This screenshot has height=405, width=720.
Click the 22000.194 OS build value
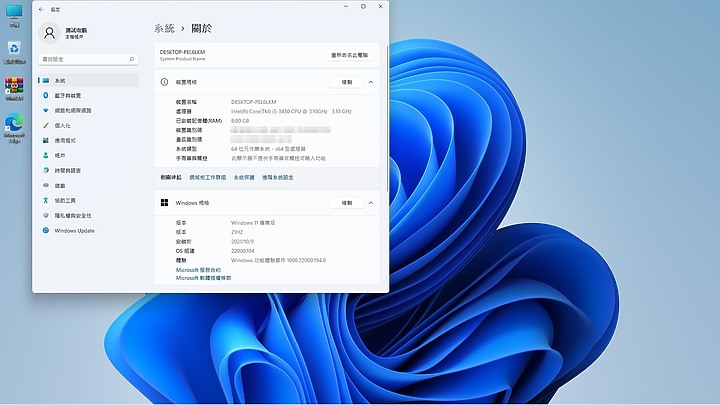242,251
